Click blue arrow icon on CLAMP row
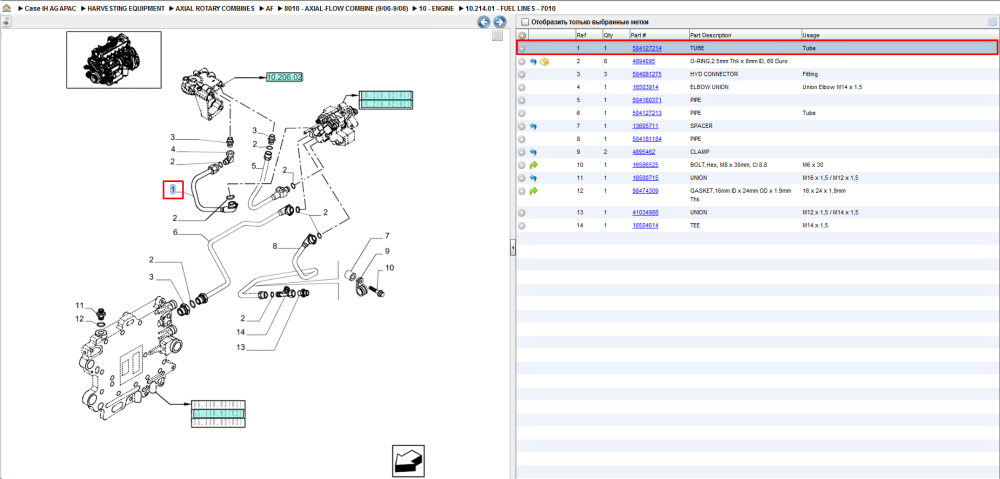Viewport: 1000px width, 479px height. point(533,152)
